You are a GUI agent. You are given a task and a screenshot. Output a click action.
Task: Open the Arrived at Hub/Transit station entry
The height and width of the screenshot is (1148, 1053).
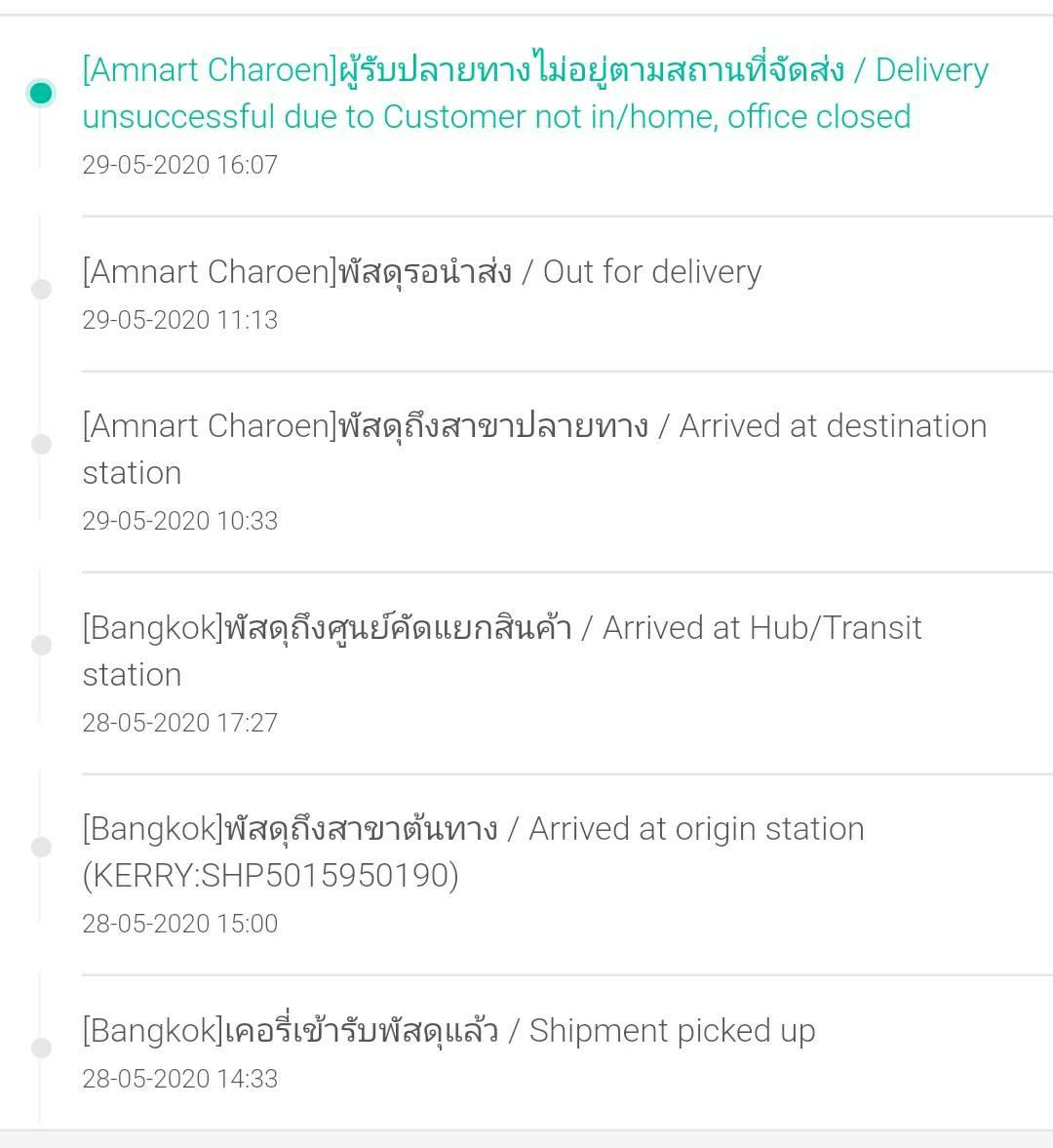(x=502, y=651)
